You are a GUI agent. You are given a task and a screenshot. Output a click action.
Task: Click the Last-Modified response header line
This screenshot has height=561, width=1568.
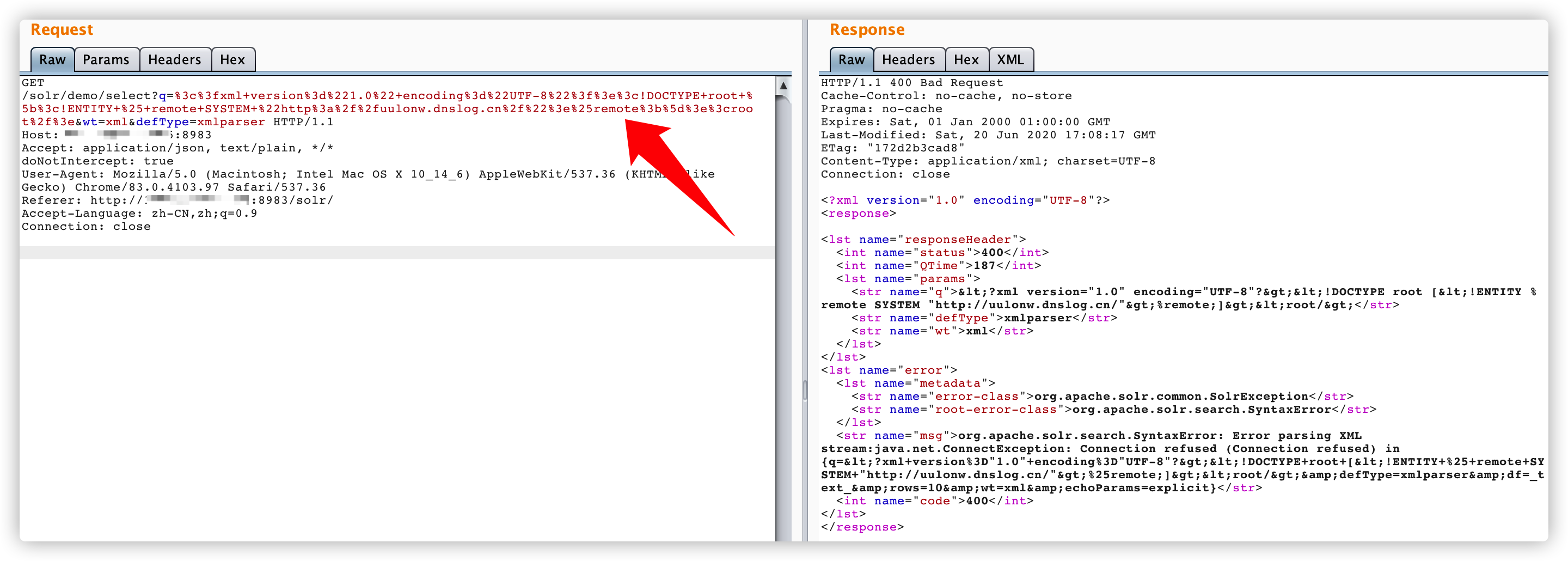tap(988, 135)
